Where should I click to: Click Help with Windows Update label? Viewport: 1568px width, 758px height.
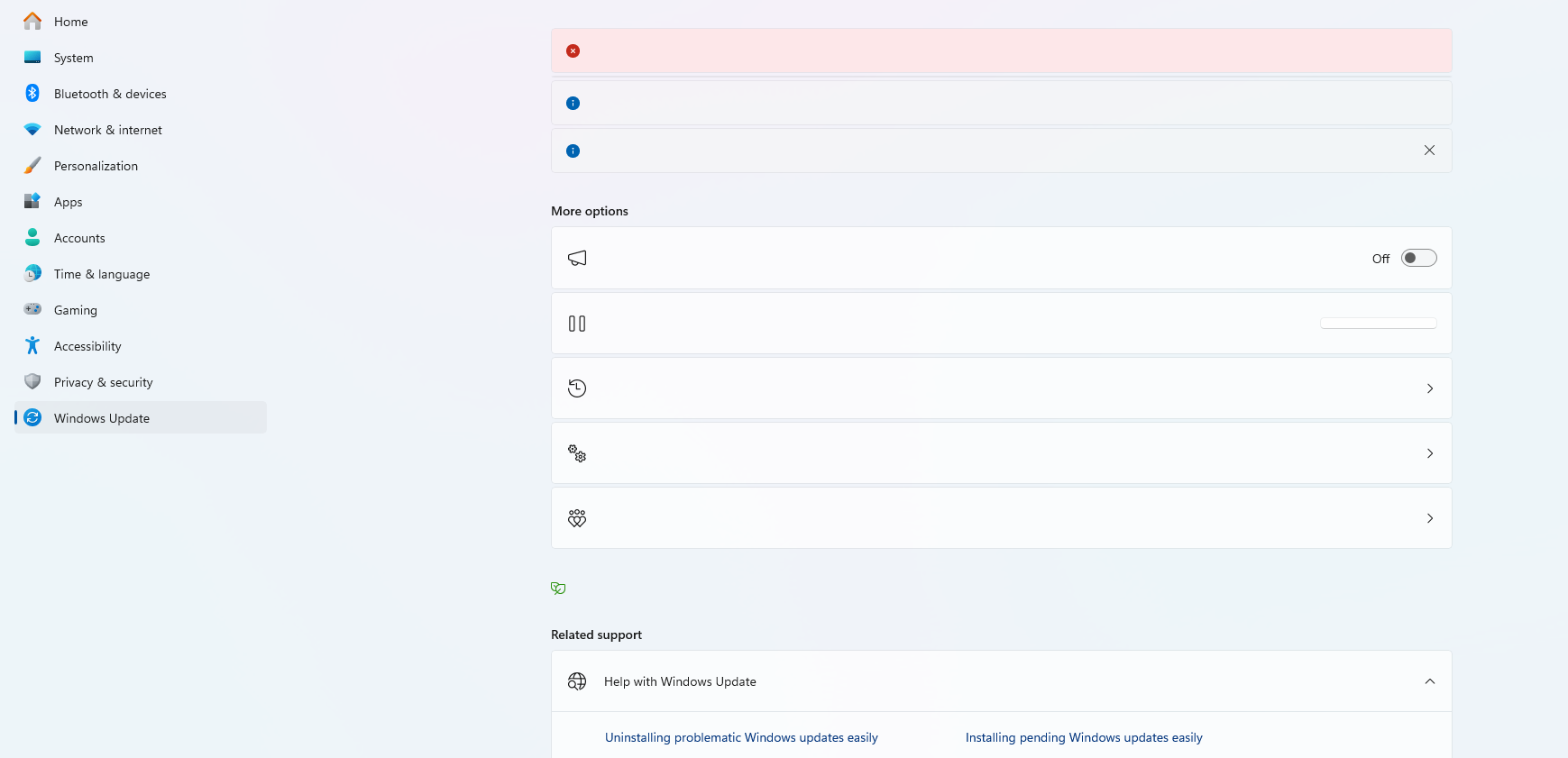coord(680,681)
